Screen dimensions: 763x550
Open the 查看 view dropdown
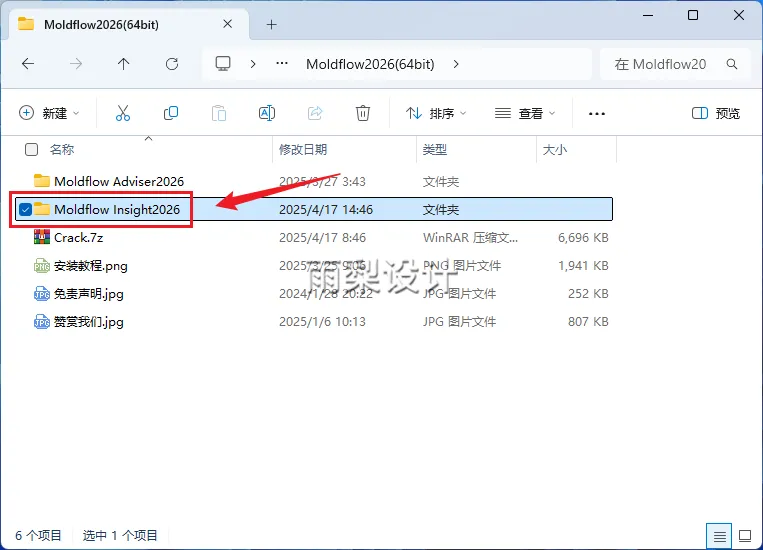(525, 113)
